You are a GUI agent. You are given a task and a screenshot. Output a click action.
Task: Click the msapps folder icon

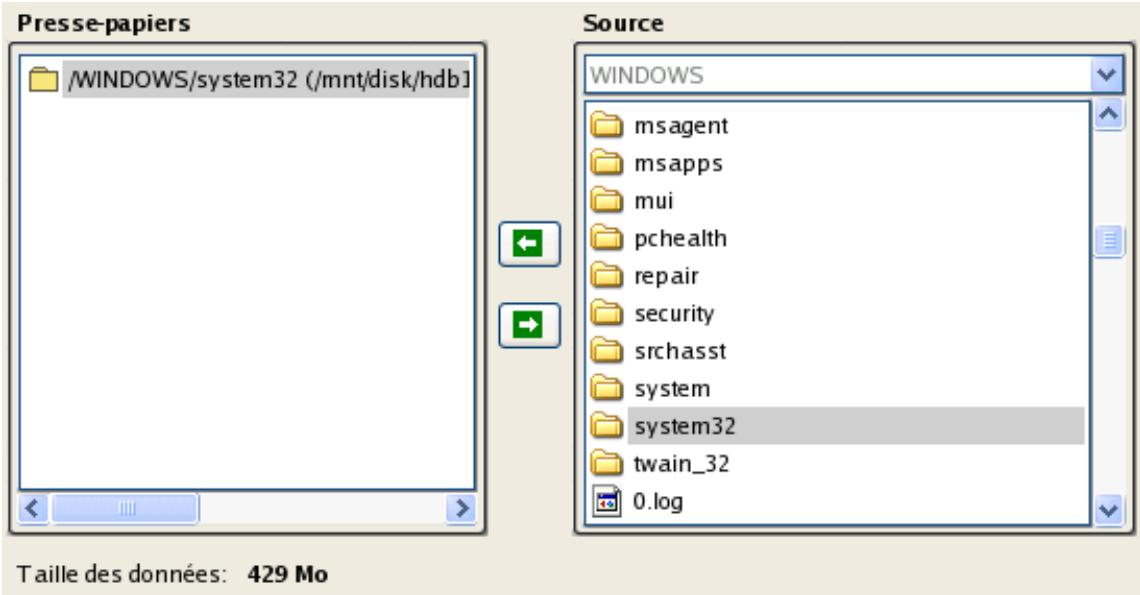606,163
